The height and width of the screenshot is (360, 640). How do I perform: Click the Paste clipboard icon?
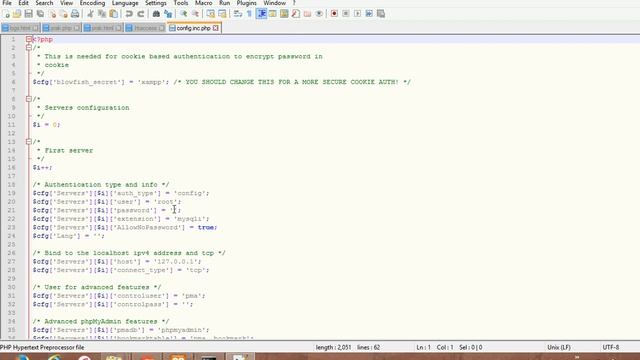click(114, 14)
